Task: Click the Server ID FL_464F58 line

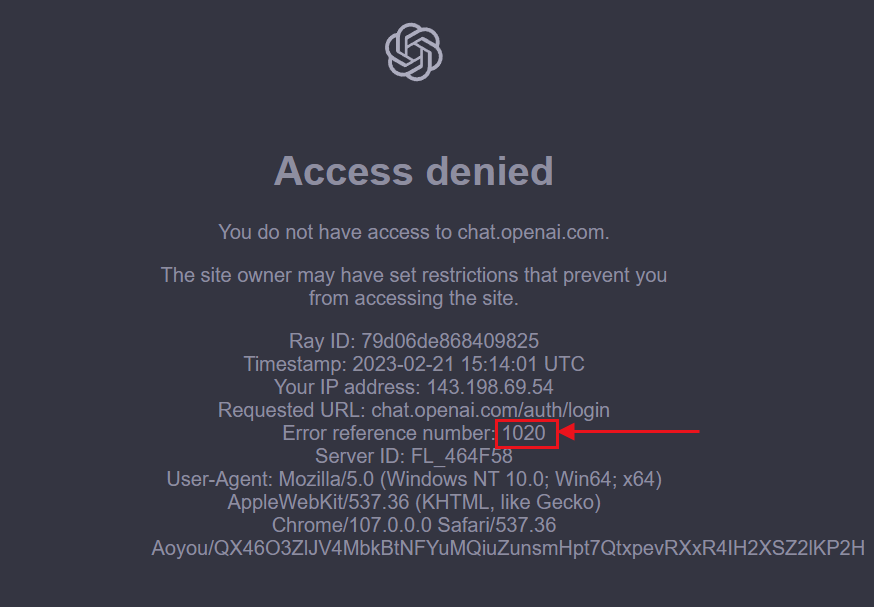Action: click(x=414, y=456)
